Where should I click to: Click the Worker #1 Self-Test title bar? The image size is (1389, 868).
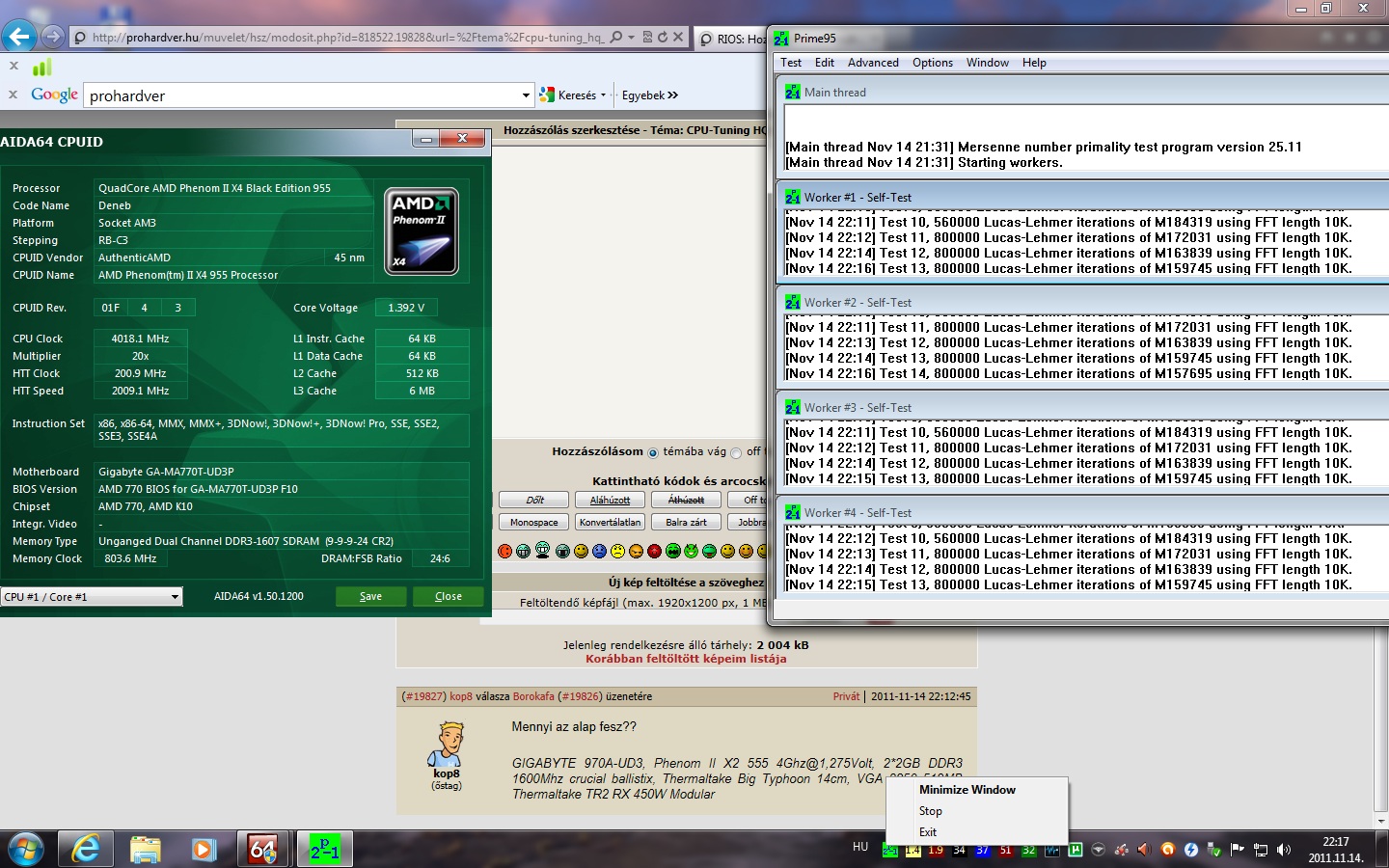(x=1082, y=197)
